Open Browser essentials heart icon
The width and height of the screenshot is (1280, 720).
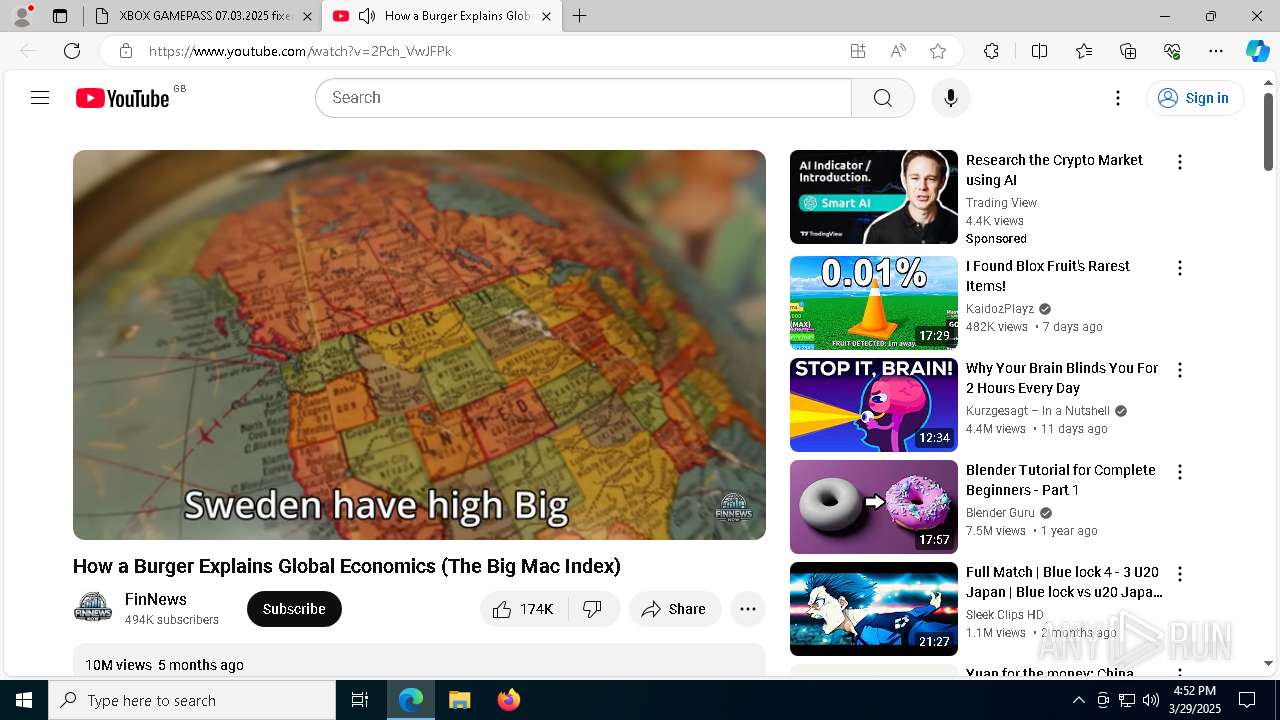[x=1172, y=51]
